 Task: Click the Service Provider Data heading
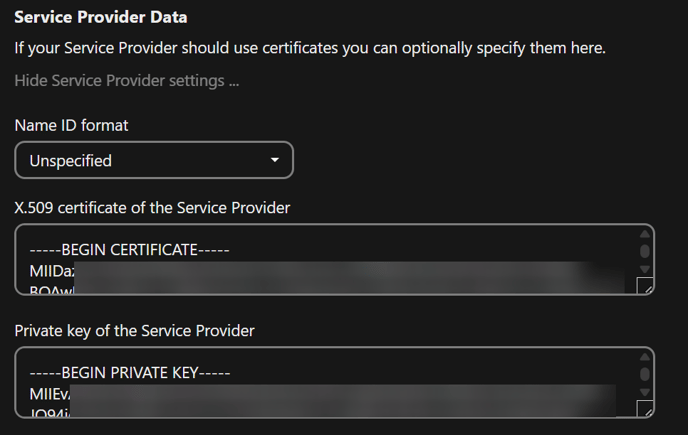(x=100, y=17)
